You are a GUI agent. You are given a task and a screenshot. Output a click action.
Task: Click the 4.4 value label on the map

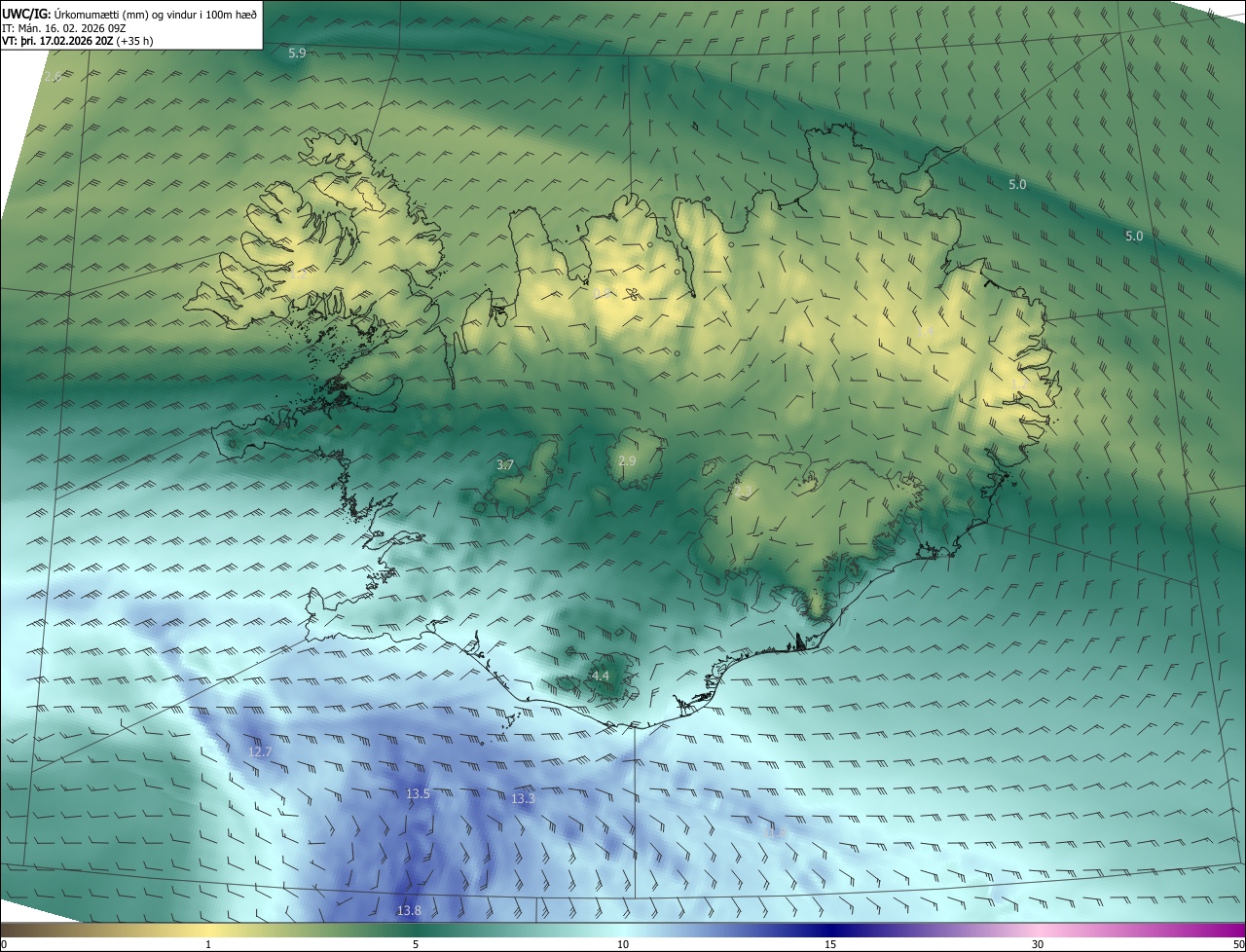[601, 676]
